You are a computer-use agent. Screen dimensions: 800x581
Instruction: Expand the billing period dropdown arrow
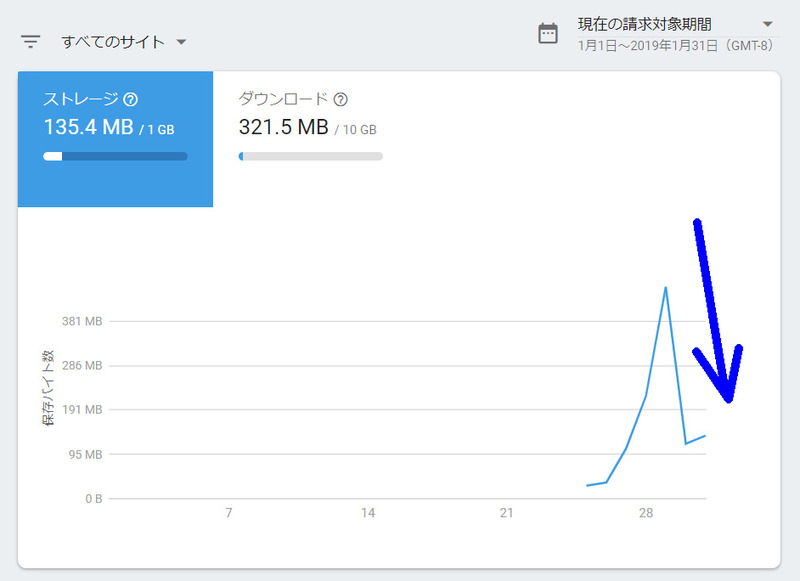pos(767,24)
